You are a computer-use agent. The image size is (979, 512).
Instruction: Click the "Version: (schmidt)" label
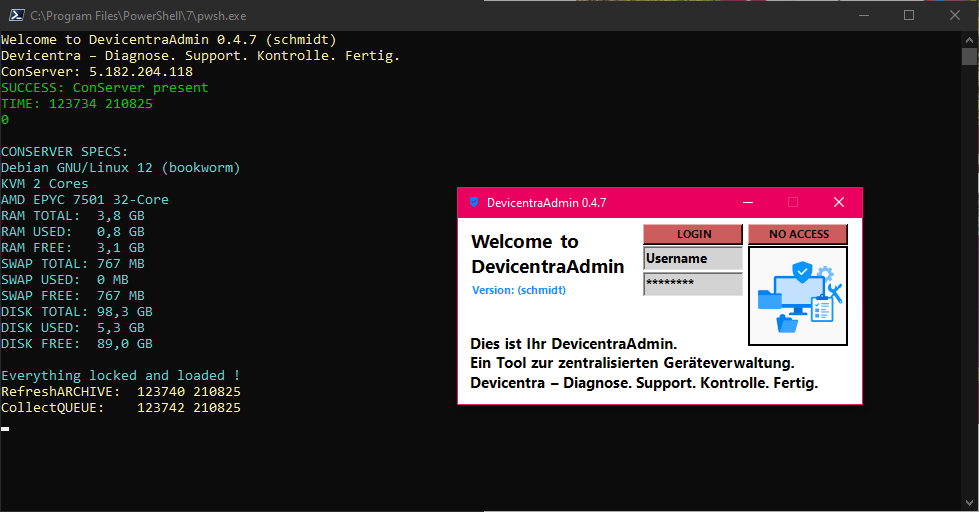tap(519, 290)
